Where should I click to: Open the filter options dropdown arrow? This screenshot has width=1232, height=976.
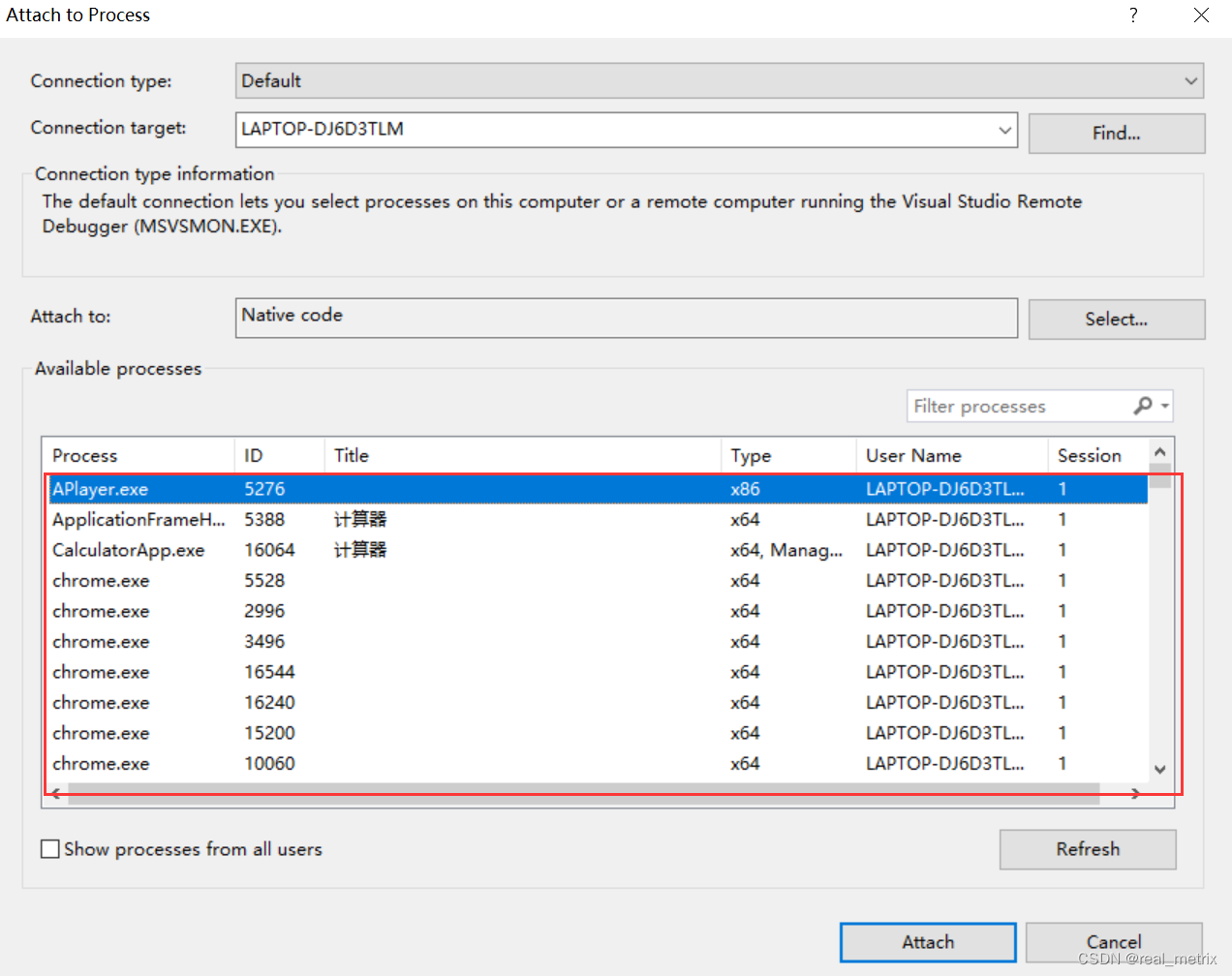click(x=1165, y=407)
